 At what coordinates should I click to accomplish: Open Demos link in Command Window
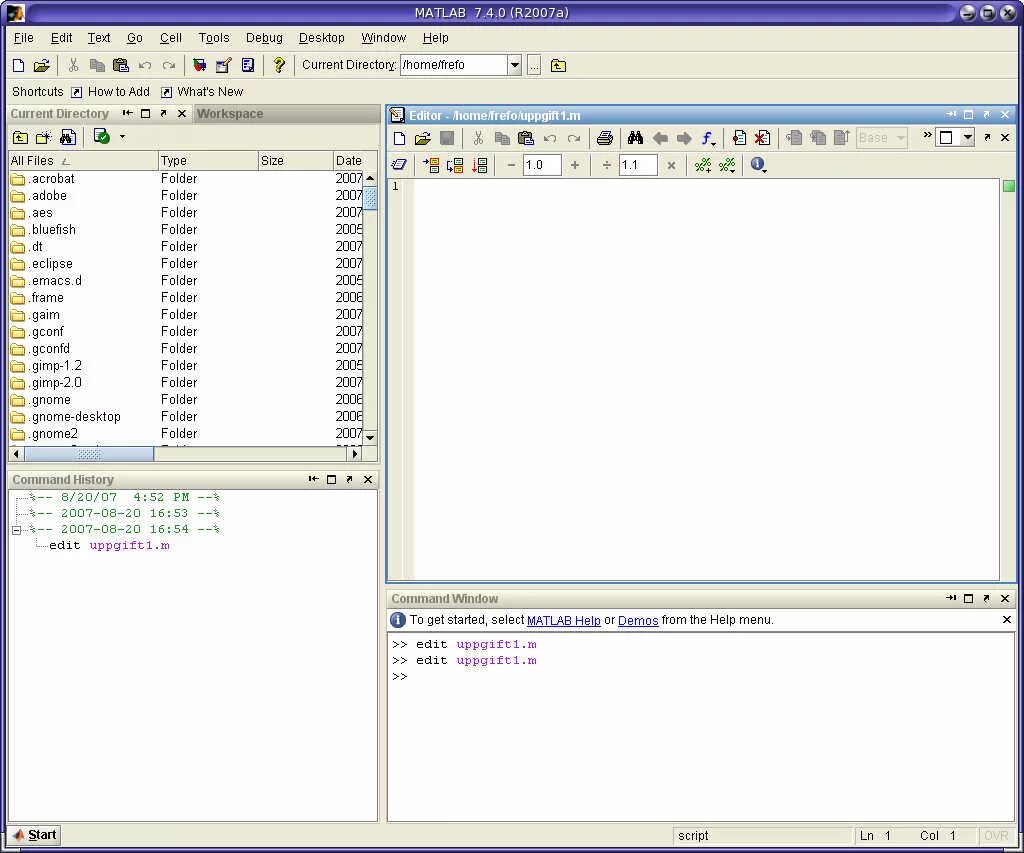[638, 620]
